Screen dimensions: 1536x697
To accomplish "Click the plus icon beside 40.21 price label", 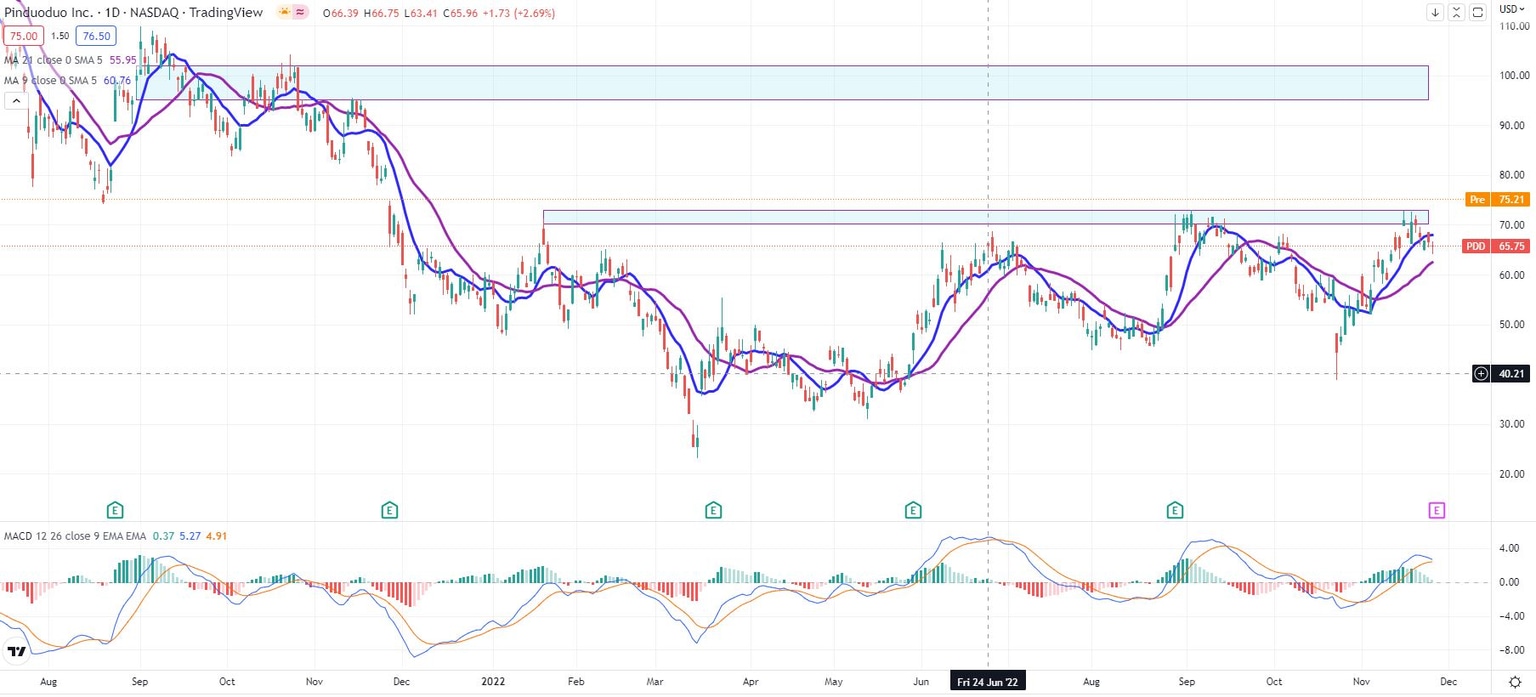I will pos(1481,374).
